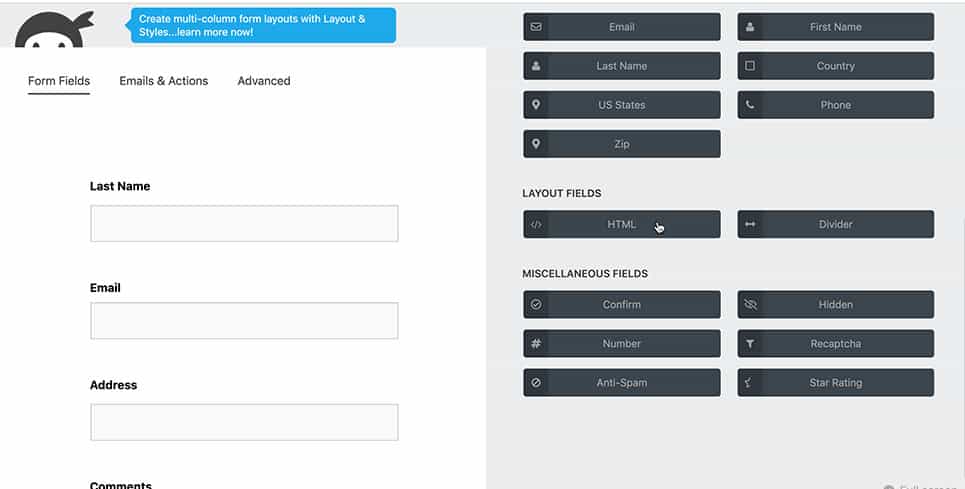Select the Form Fields tab
The image size is (965, 489).
(59, 81)
